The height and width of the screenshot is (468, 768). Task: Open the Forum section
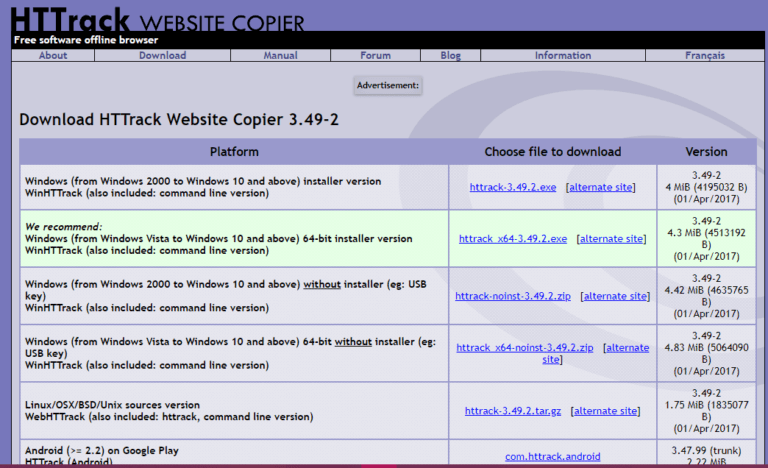[x=375, y=56]
